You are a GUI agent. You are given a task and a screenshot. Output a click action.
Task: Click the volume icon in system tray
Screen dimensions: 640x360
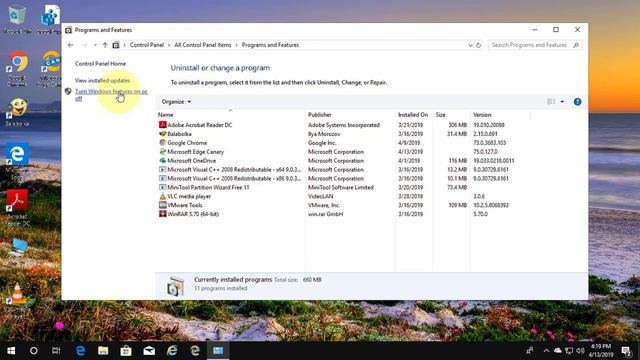(x=580, y=351)
